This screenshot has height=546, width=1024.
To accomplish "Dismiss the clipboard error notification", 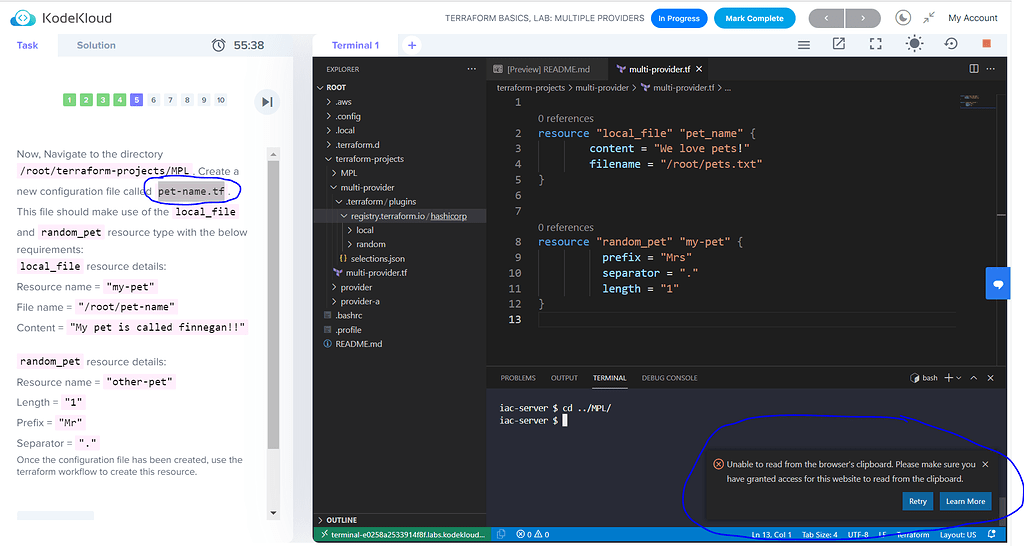I will click(x=985, y=464).
